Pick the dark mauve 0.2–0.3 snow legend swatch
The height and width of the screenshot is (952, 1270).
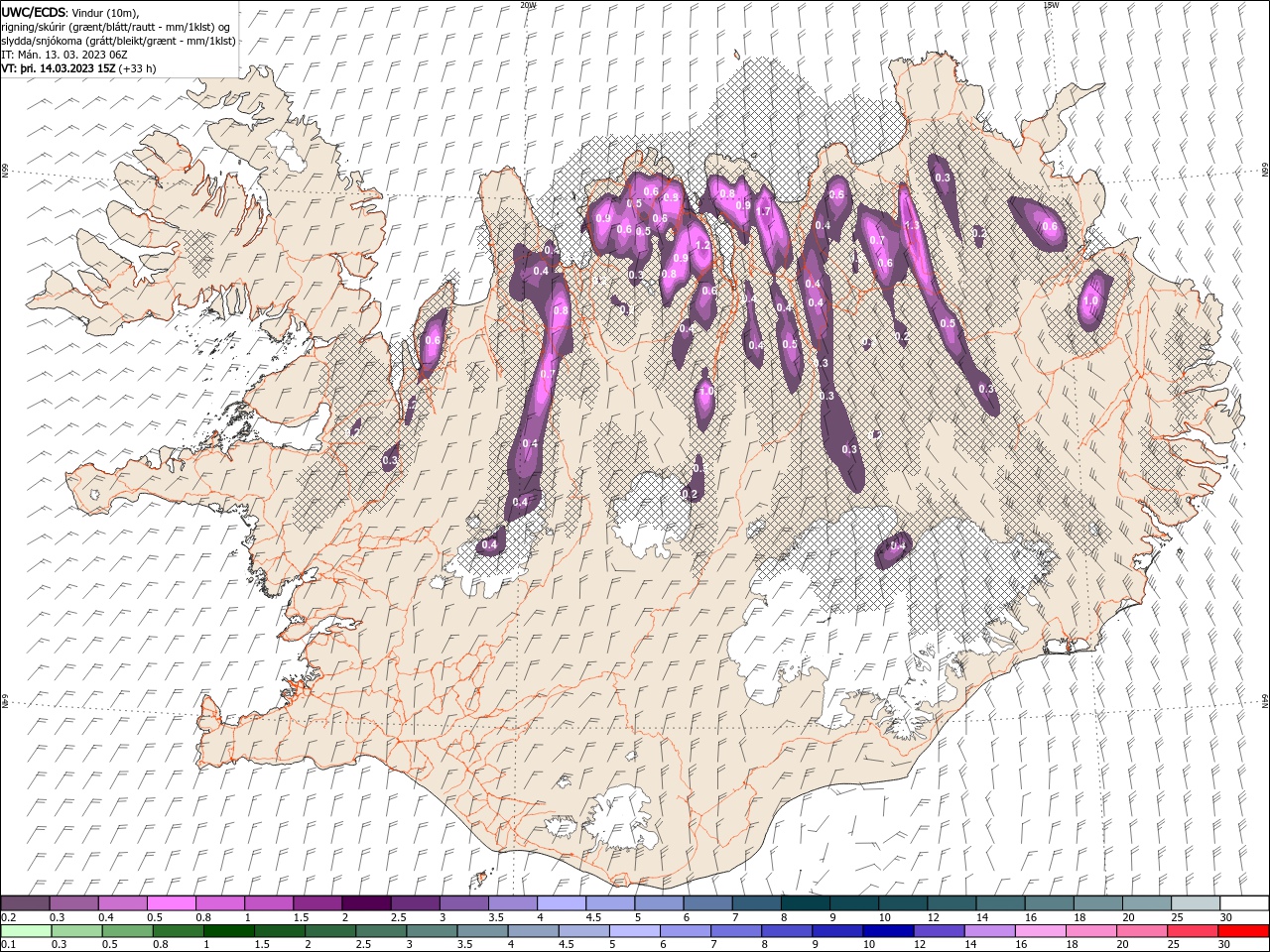(x=25, y=903)
